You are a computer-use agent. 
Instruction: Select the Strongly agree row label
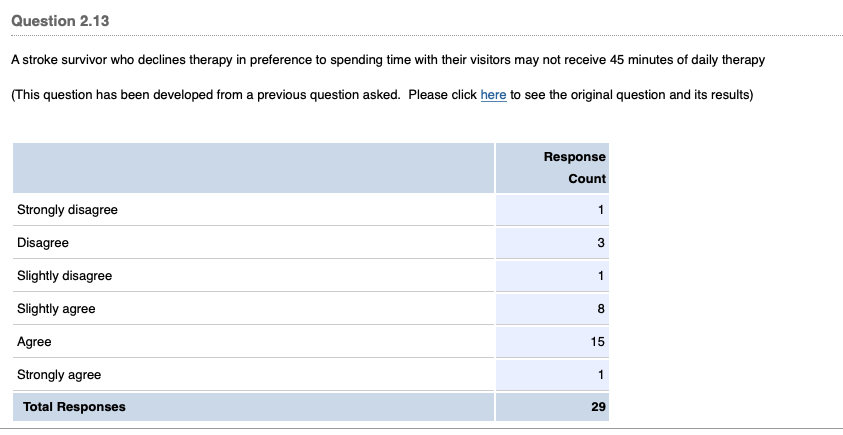coord(59,375)
